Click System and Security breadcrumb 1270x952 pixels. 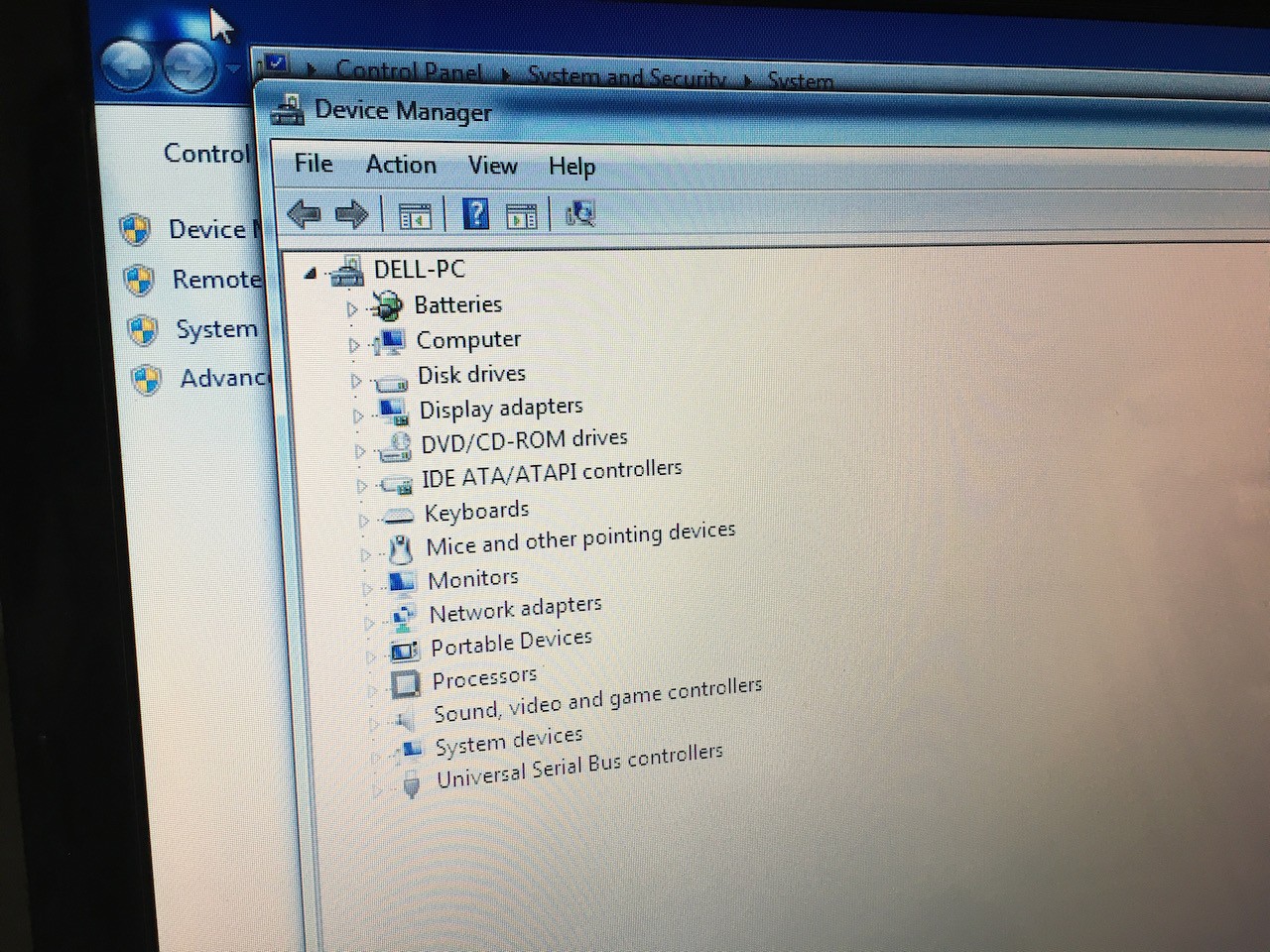626,77
